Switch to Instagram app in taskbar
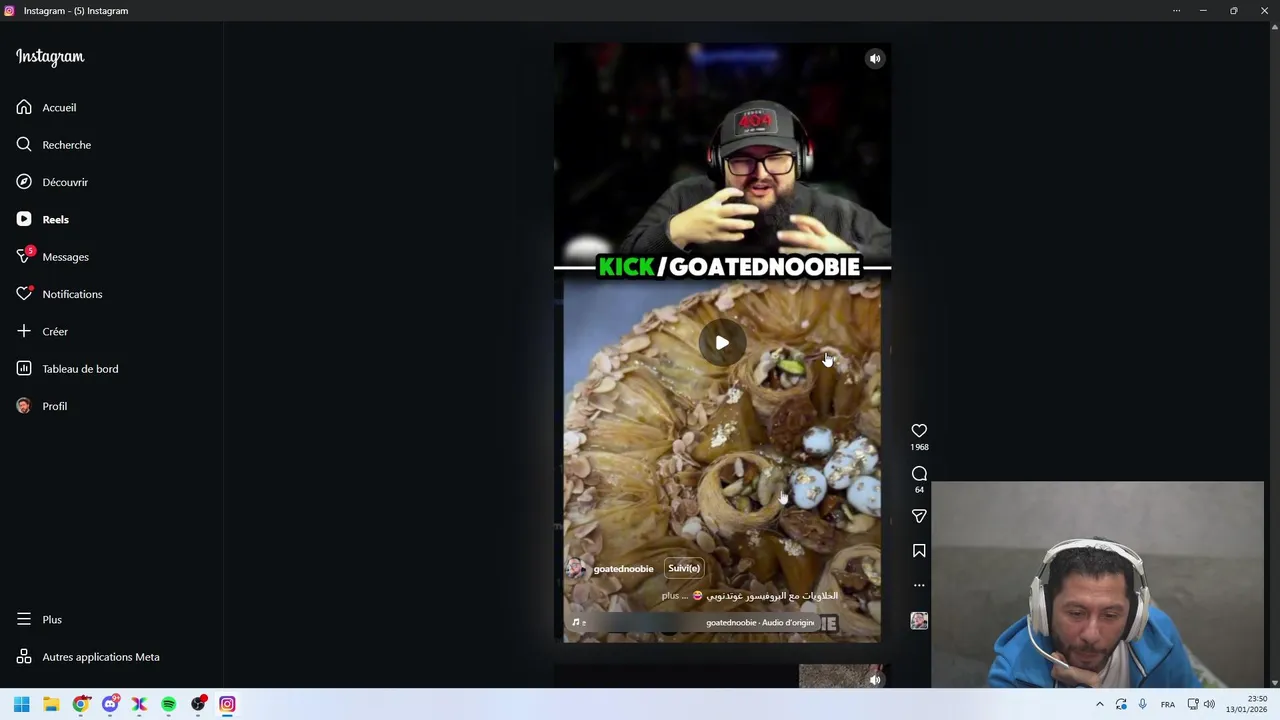Image resolution: width=1280 pixels, height=720 pixels. click(x=227, y=704)
